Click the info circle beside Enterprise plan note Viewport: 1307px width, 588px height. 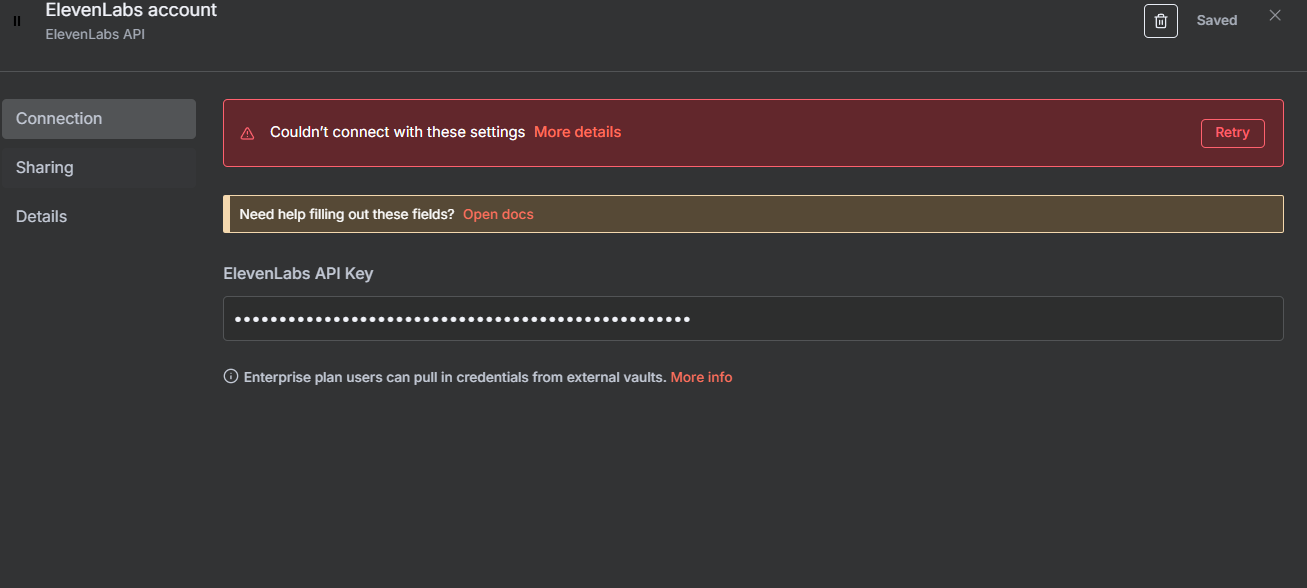point(231,377)
